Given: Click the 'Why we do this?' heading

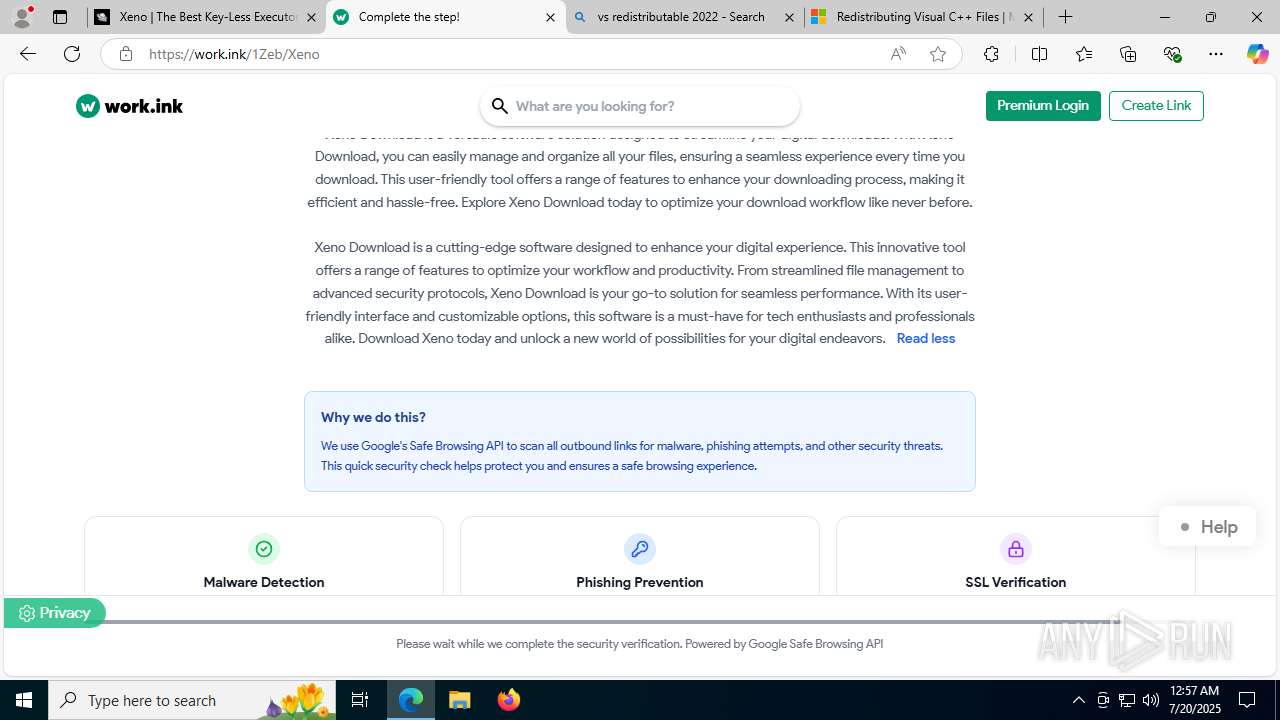Looking at the screenshot, I should [373, 418].
